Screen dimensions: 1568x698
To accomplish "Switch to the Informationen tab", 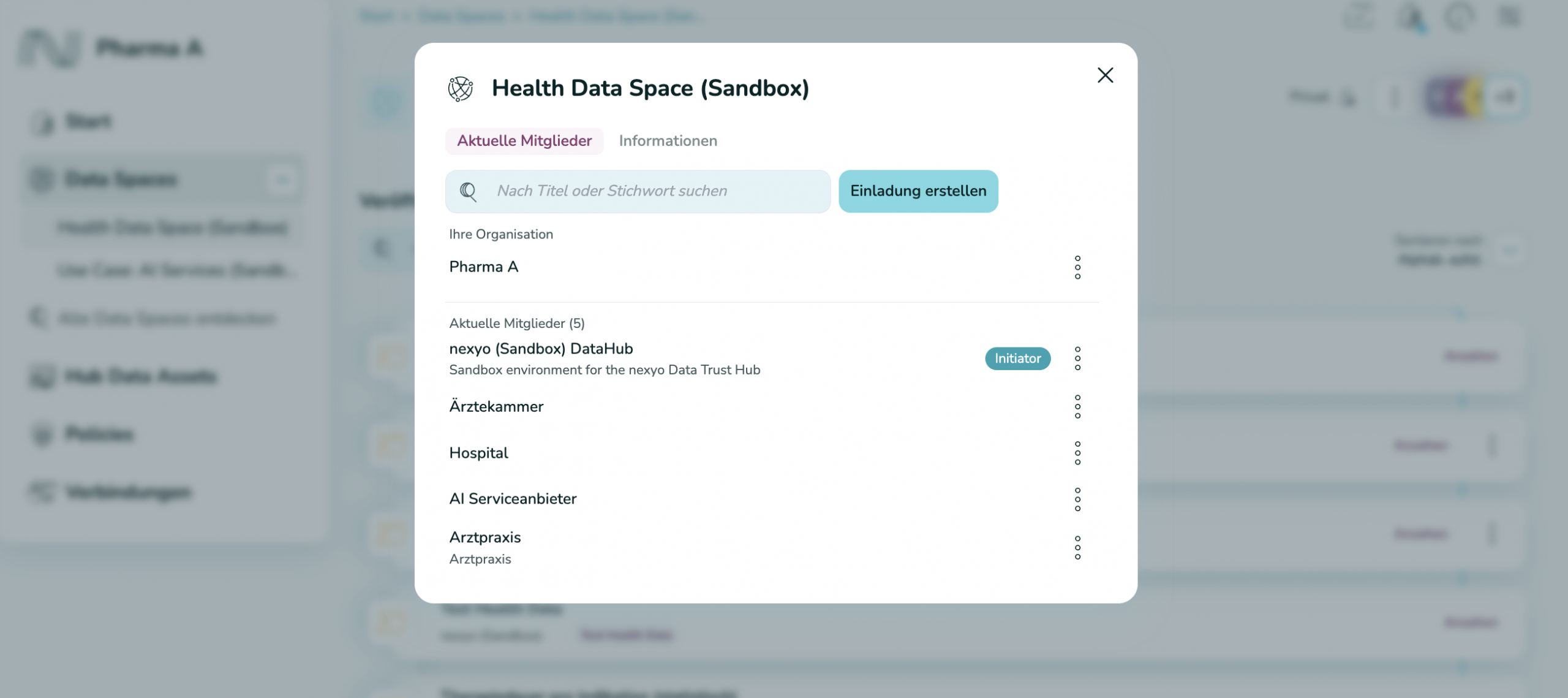I will click(x=668, y=141).
